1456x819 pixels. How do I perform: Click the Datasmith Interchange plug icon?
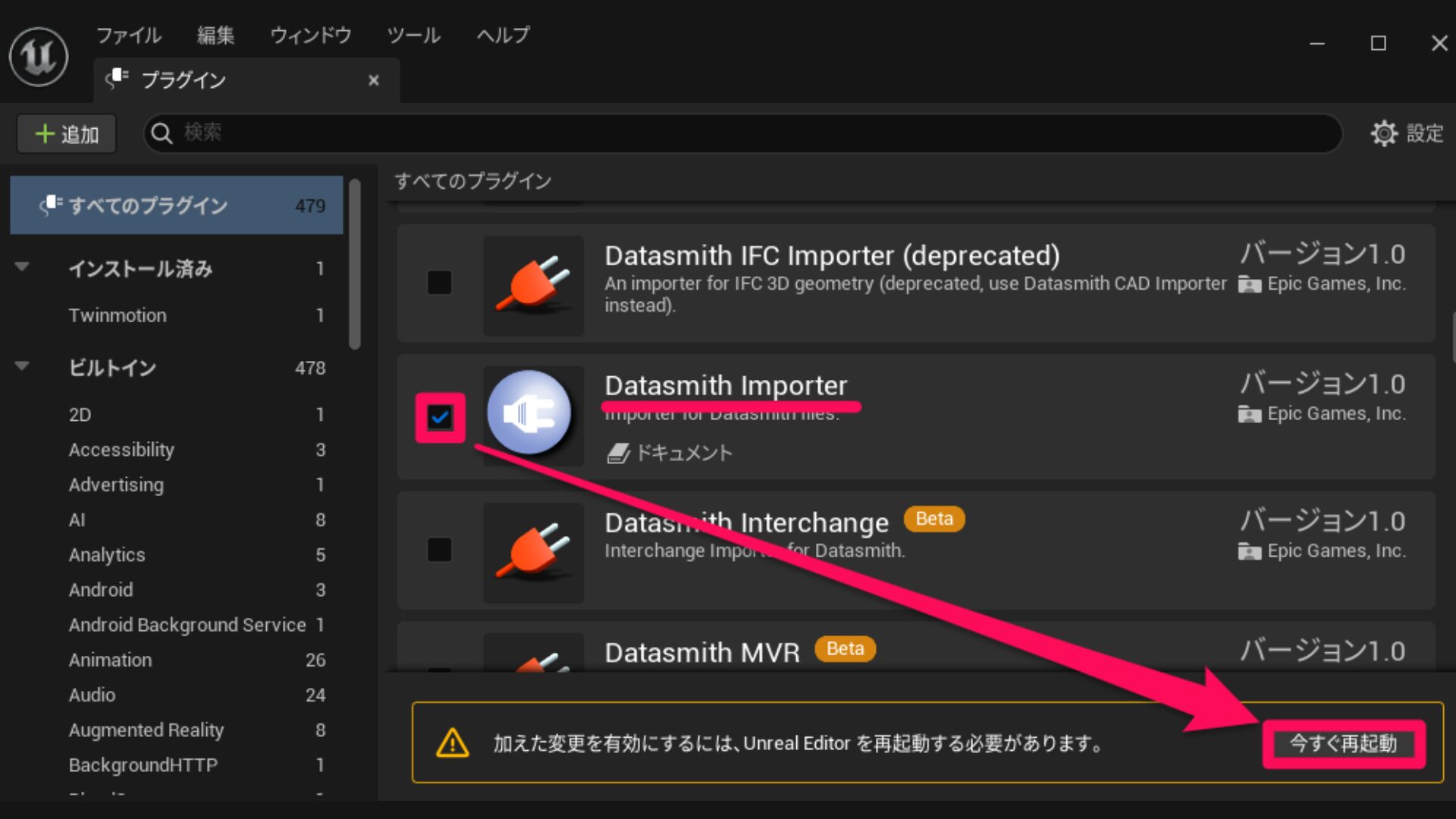point(533,552)
